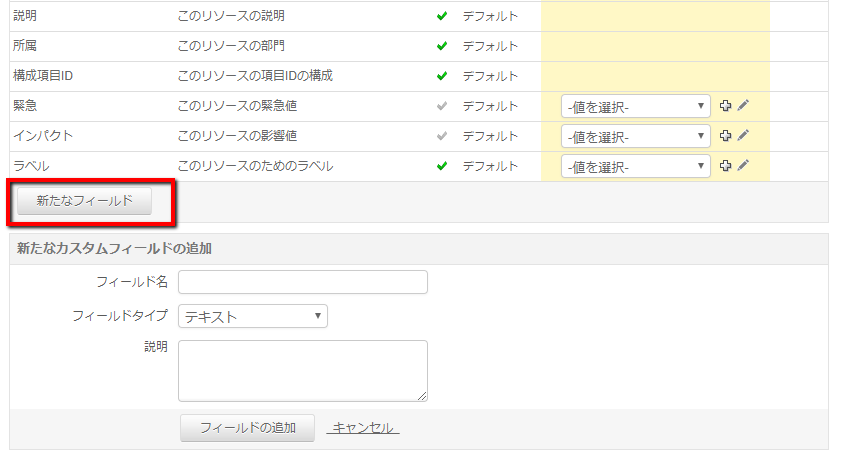
Task: Toggle the gray checkmark in 緊急 row
Action: [442, 106]
